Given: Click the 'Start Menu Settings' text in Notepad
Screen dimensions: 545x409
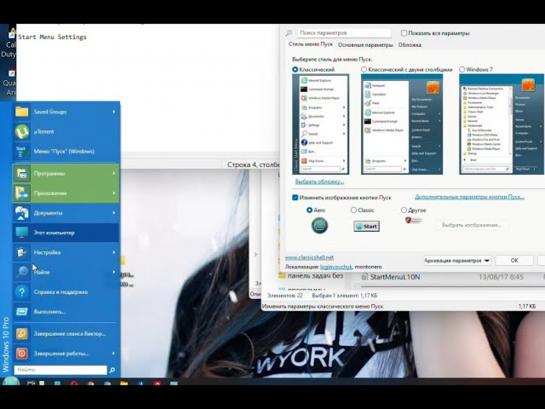Looking at the screenshot, I should point(52,37).
